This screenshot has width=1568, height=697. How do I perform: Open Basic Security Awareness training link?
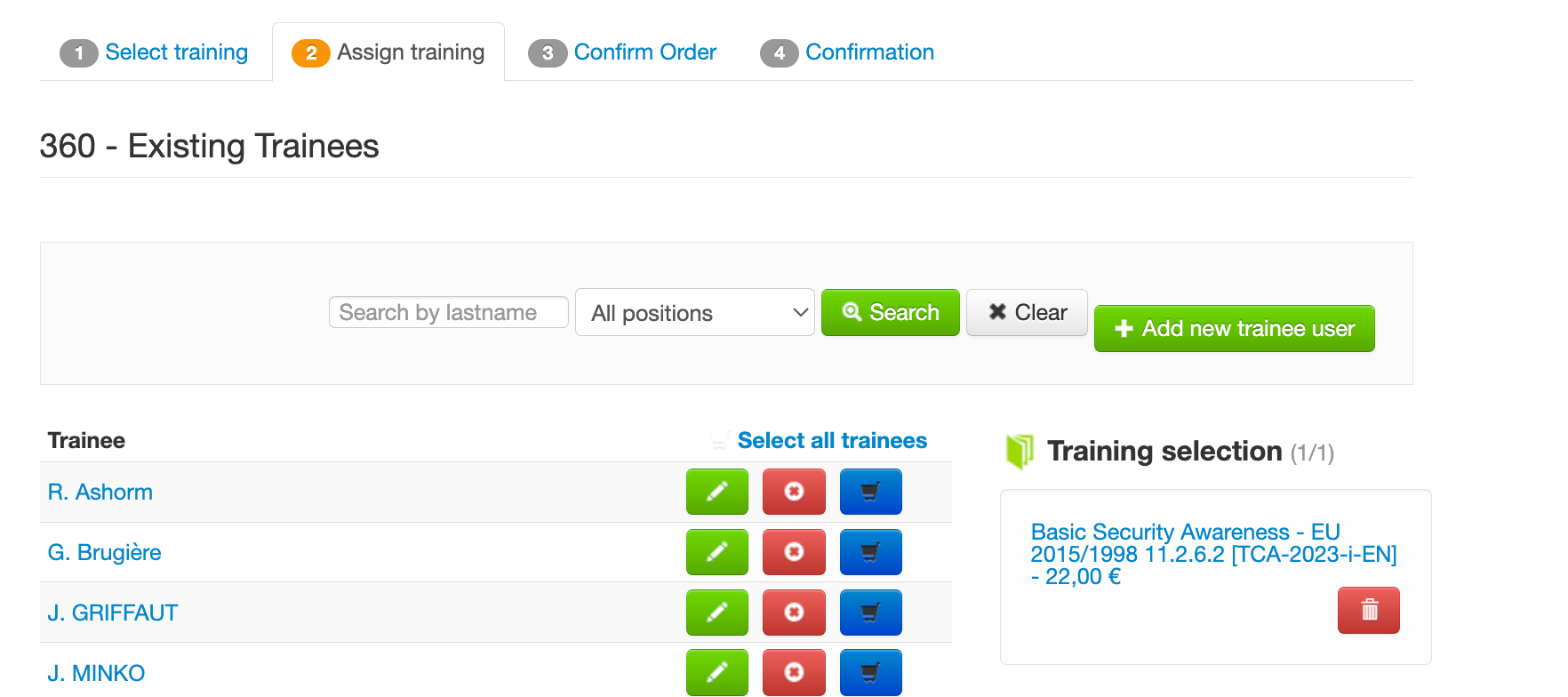point(1213,554)
